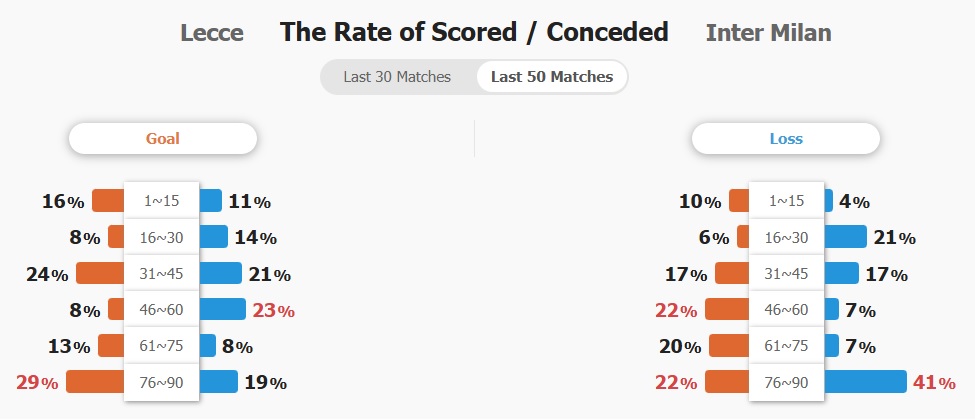The height and width of the screenshot is (420, 975).
Task: Click the 31~45 interval in Loss chart
Action: [x=786, y=274]
